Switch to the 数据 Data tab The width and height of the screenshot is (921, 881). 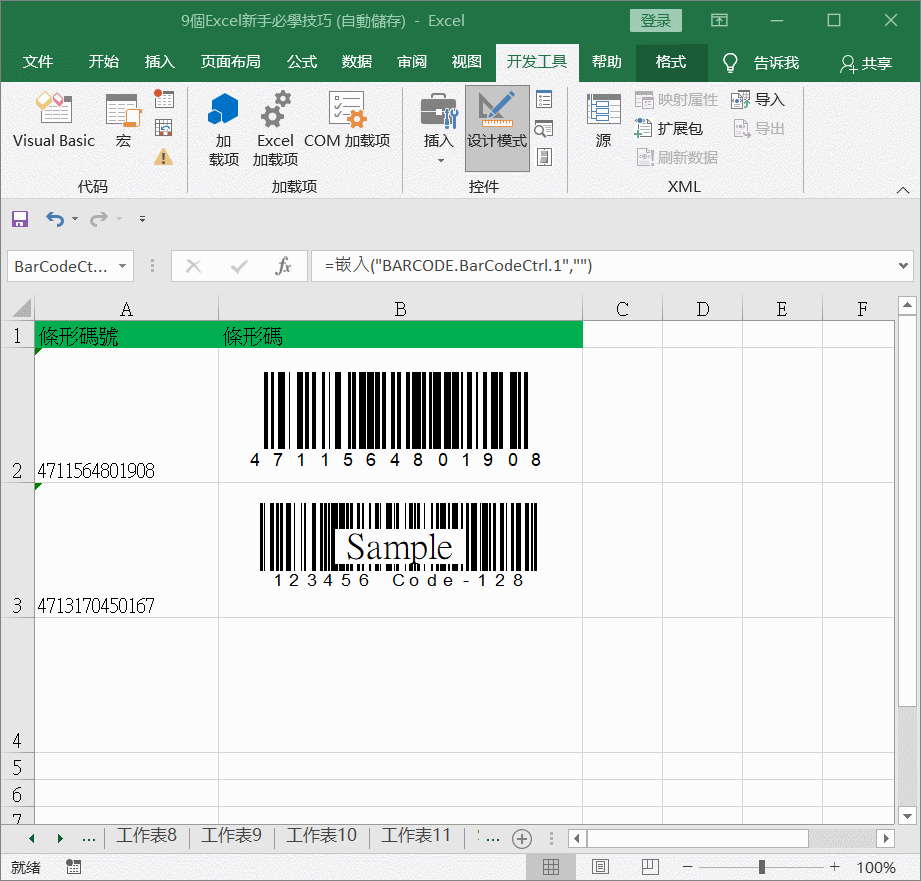click(x=357, y=62)
